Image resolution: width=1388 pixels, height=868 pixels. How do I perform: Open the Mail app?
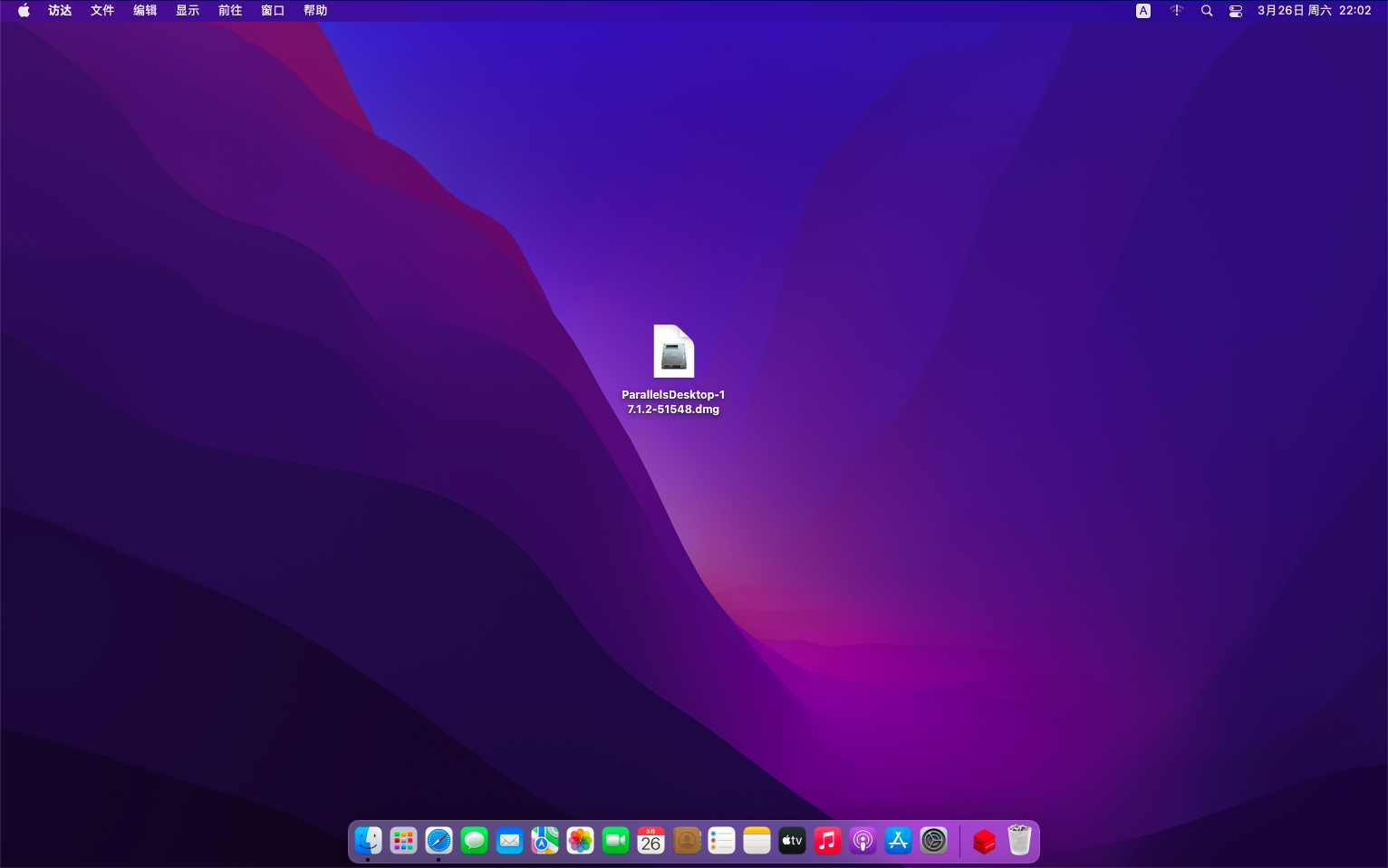point(509,840)
